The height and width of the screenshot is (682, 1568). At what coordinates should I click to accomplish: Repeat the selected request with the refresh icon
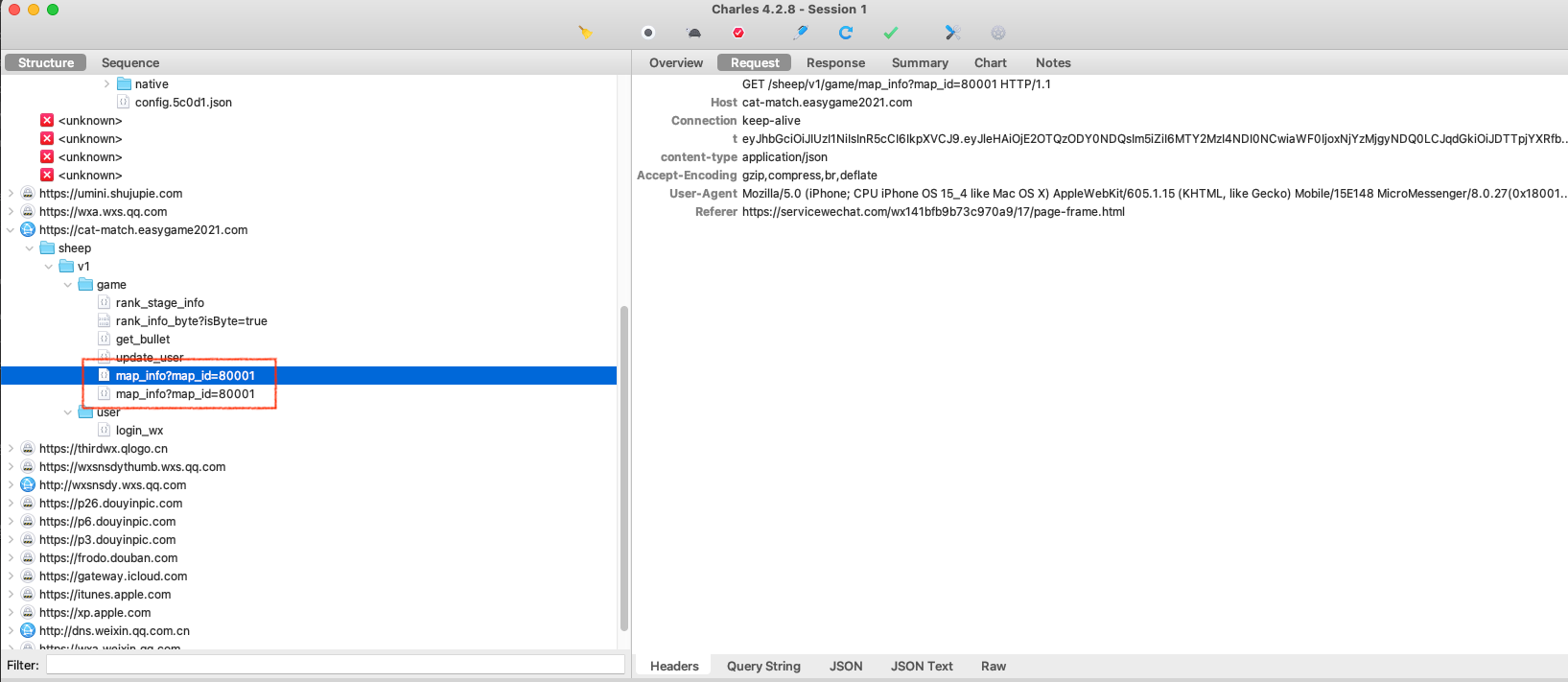[x=846, y=33]
